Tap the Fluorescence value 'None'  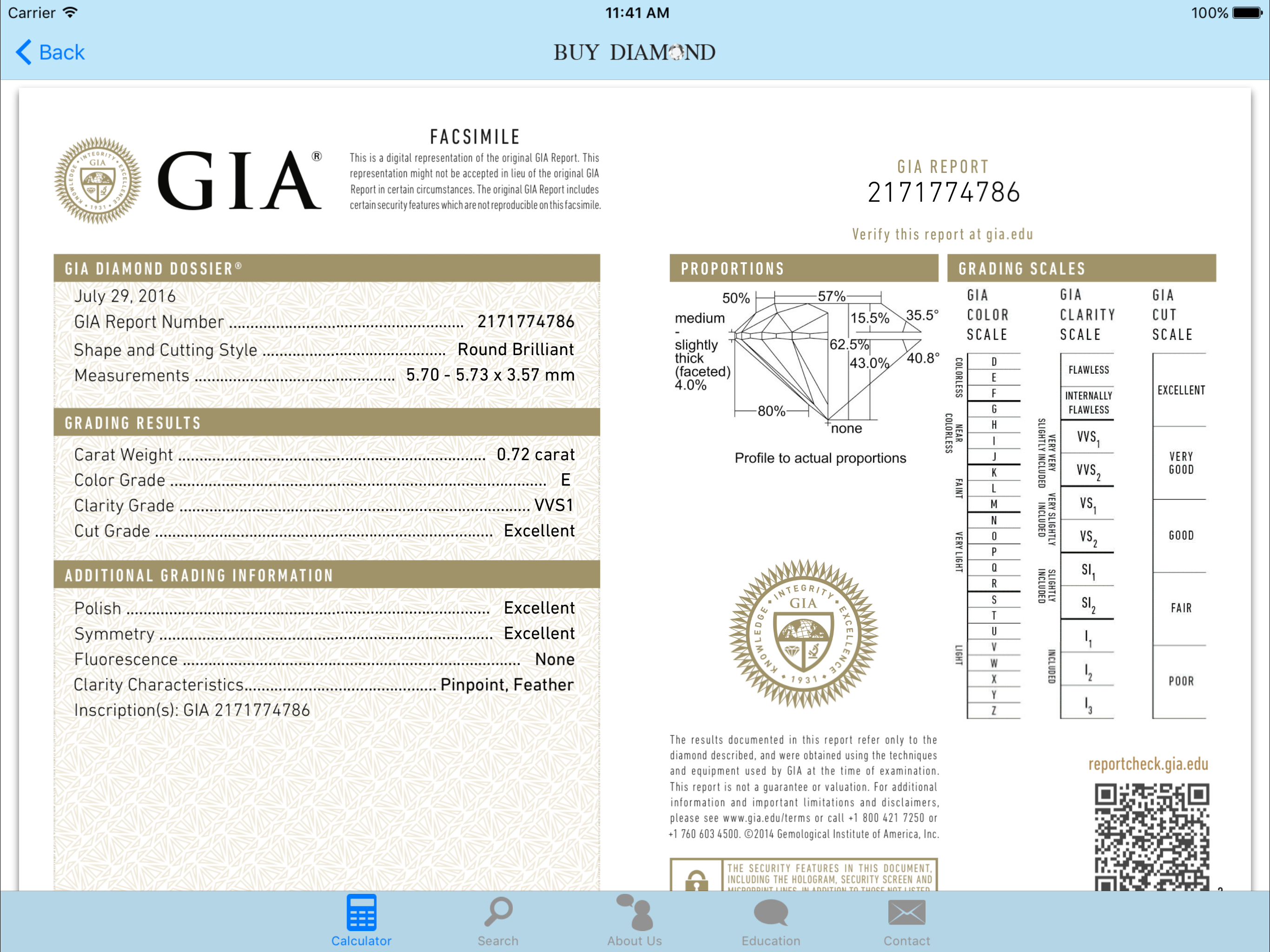click(x=555, y=659)
